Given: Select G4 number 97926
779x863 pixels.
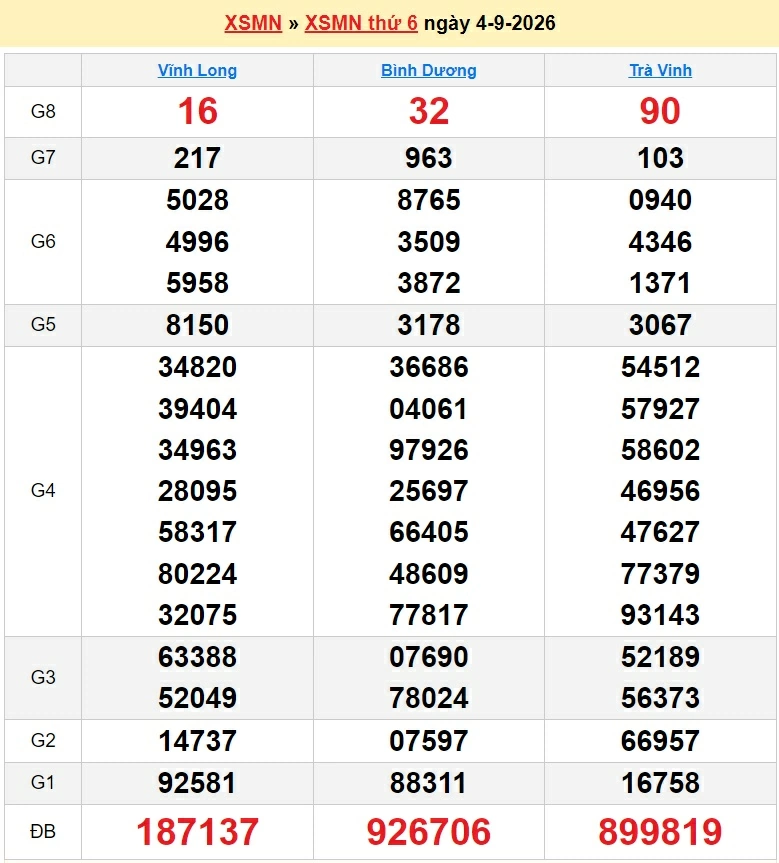Looking at the screenshot, I should (x=429, y=450).
